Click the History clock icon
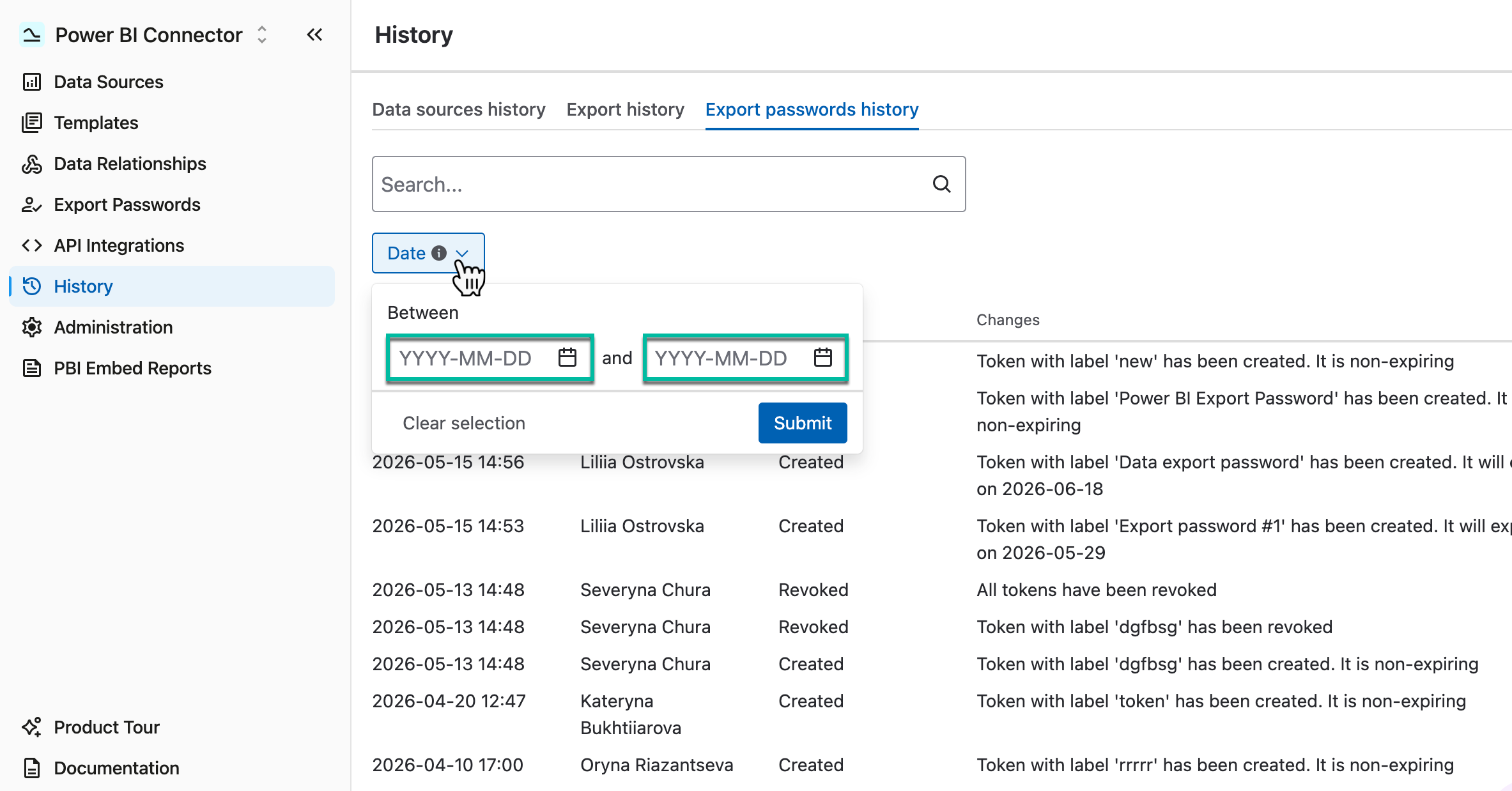Viewport: 1512px width, 791px height. pyautogui.click(x=32, y=286)
